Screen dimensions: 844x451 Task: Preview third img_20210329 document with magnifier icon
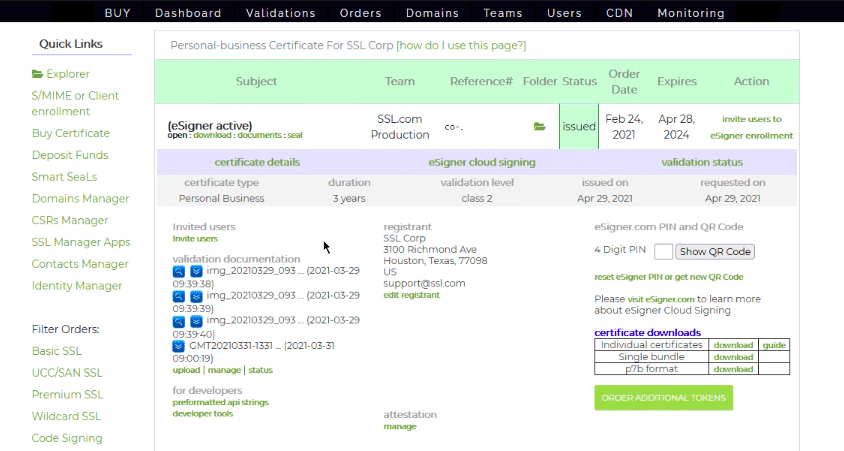pyautogui.click(x=179, y=321)
